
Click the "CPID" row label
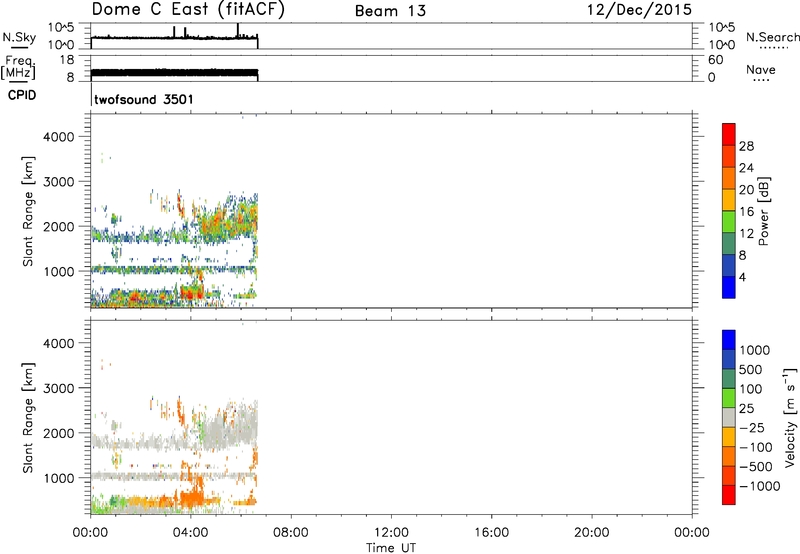22,95
